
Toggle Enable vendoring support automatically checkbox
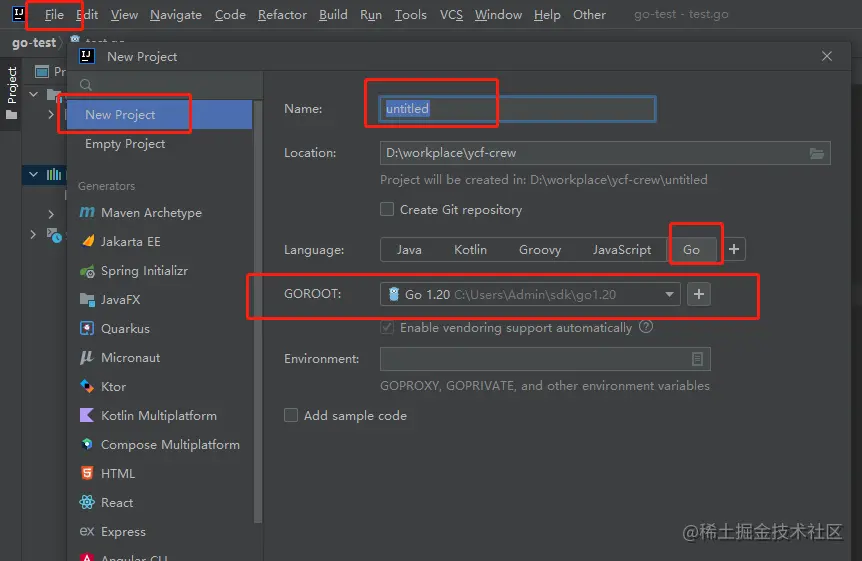pyautogui.click(x=387, y=328)
